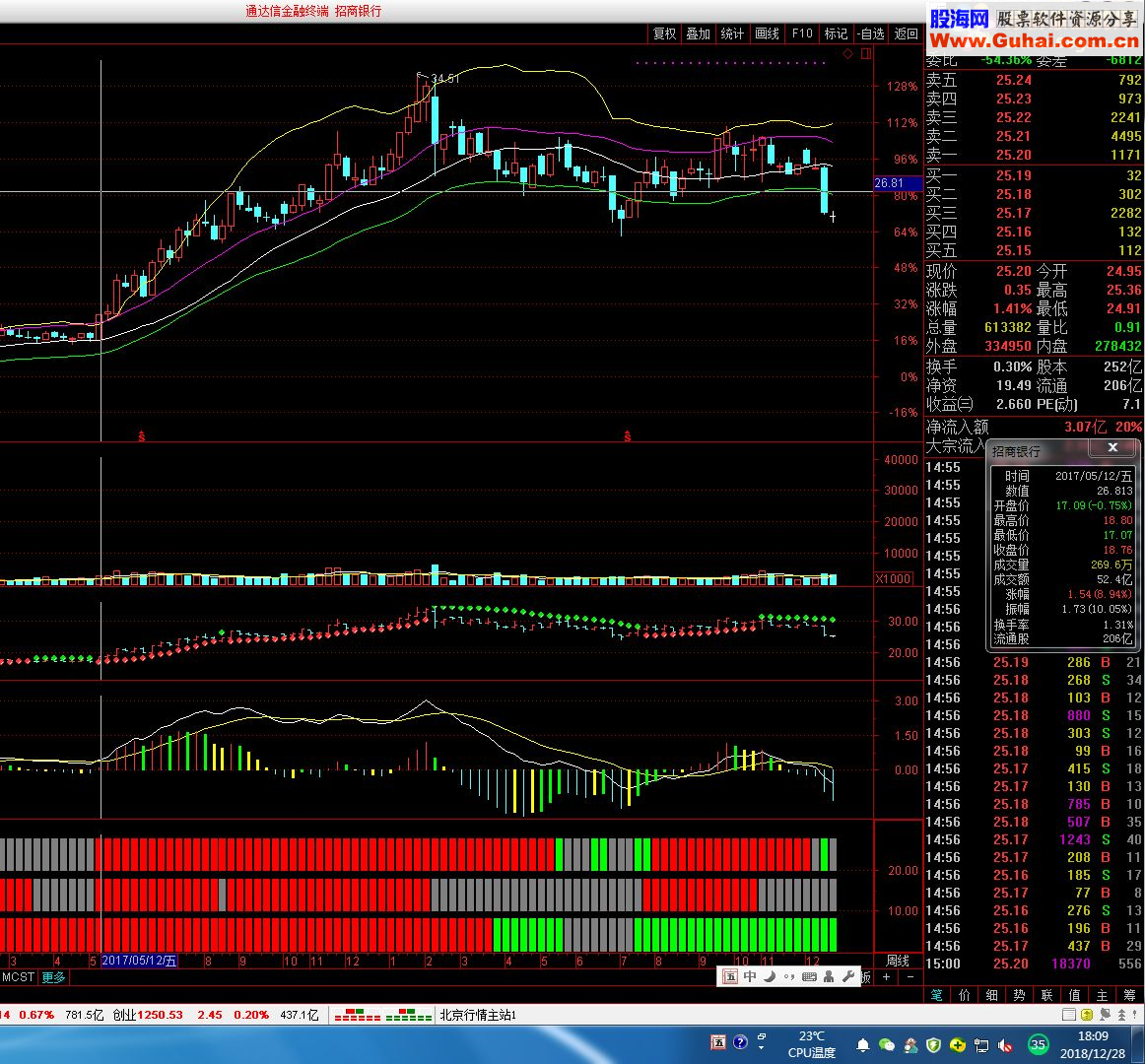Click the green 35 circle tray icon
The width and height of the screenshot is (1145, 1064).
tap(1038, 1044)
